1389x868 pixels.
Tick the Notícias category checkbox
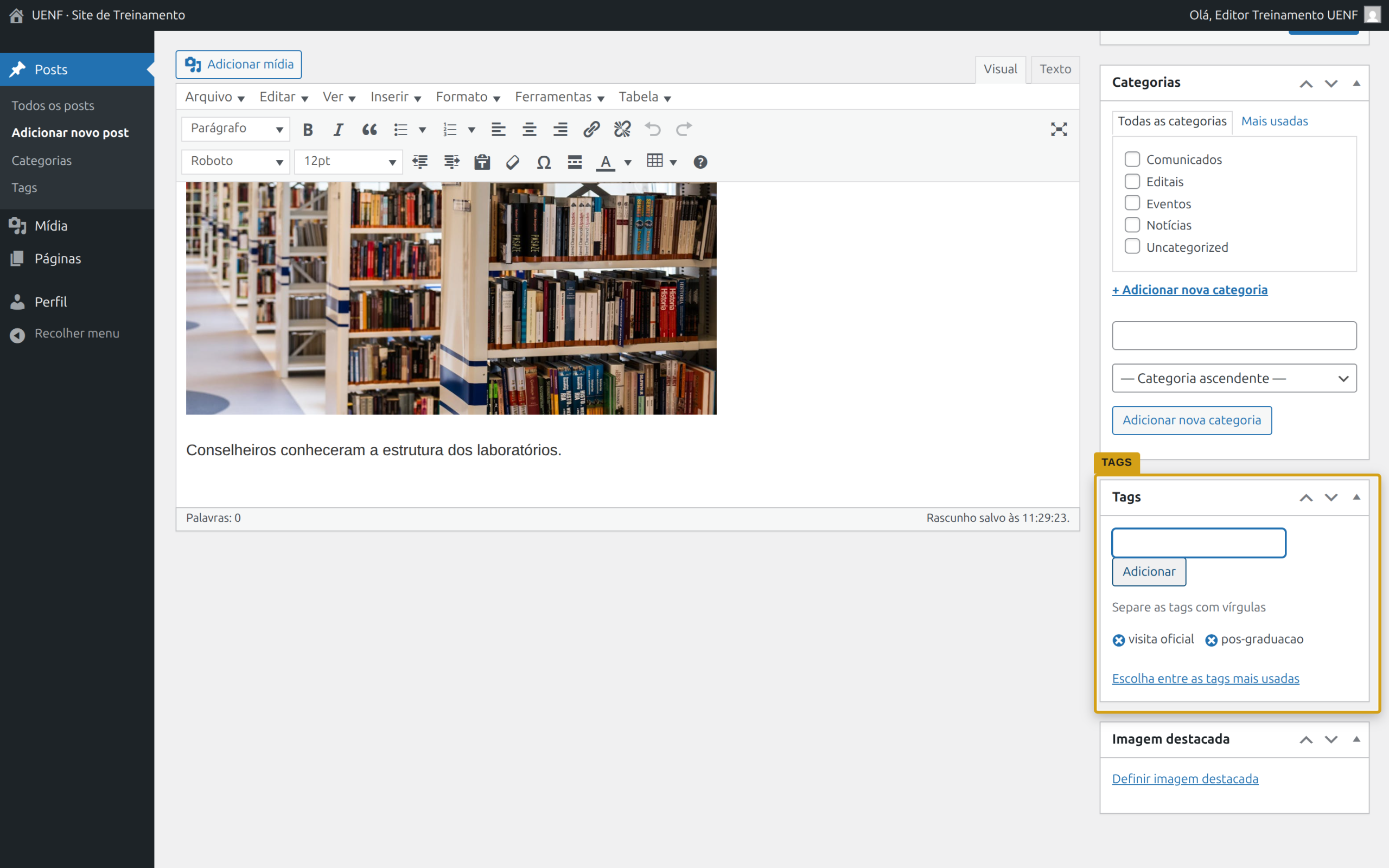(1132, 225)
